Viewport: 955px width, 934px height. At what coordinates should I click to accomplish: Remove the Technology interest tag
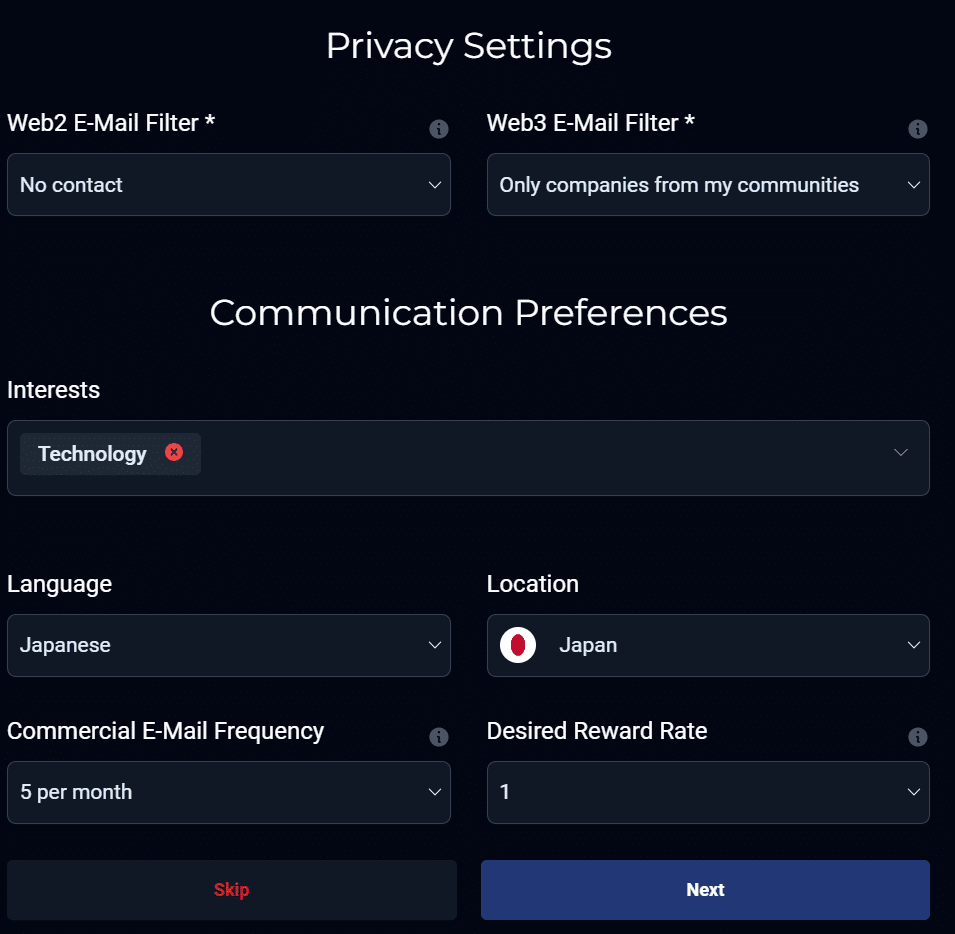(x=174, y=452)
